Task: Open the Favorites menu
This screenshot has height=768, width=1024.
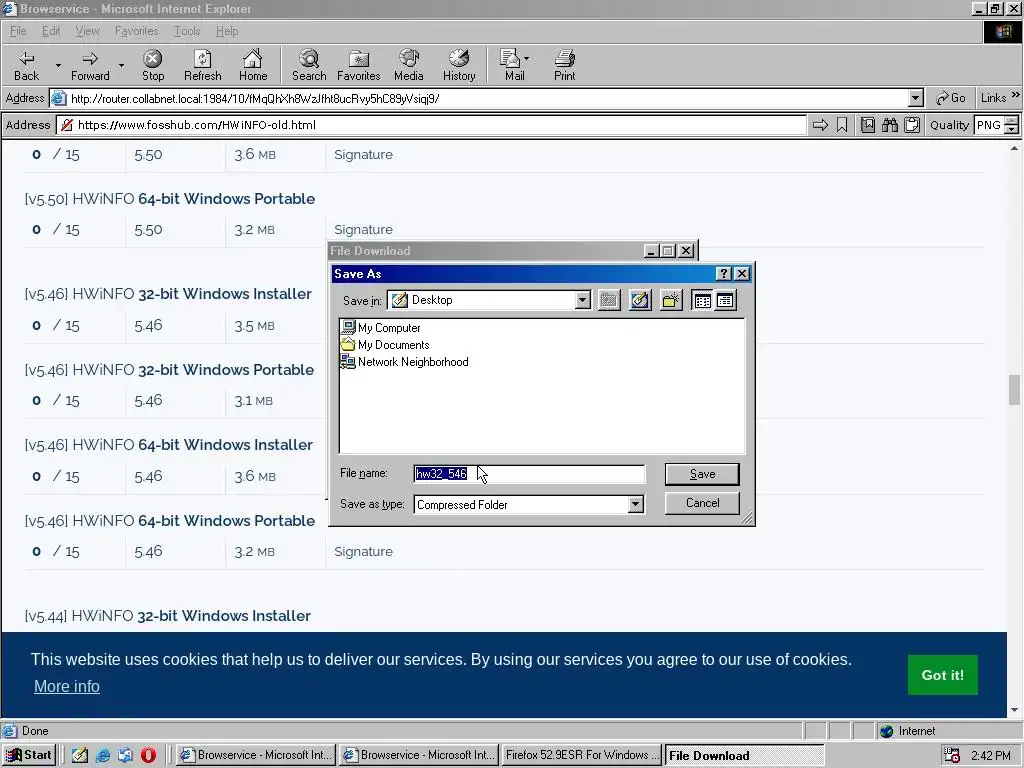Action: (136, 31)
